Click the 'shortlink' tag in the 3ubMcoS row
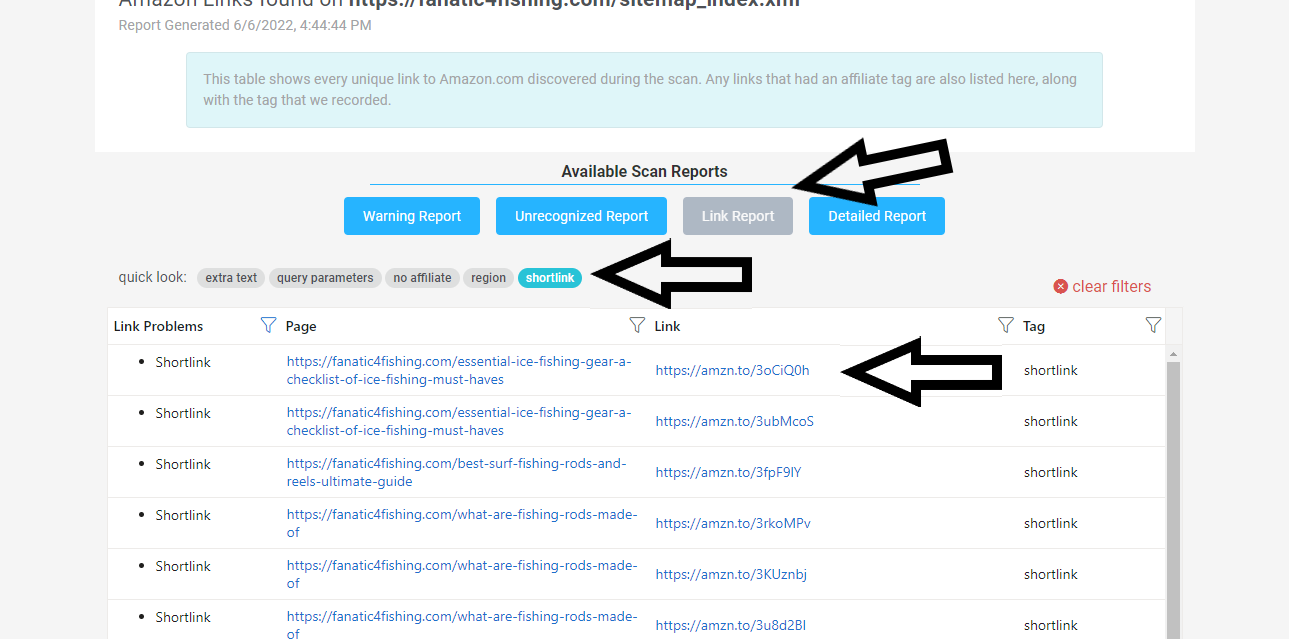The image size is (1289, 639). coord(1051,421)
